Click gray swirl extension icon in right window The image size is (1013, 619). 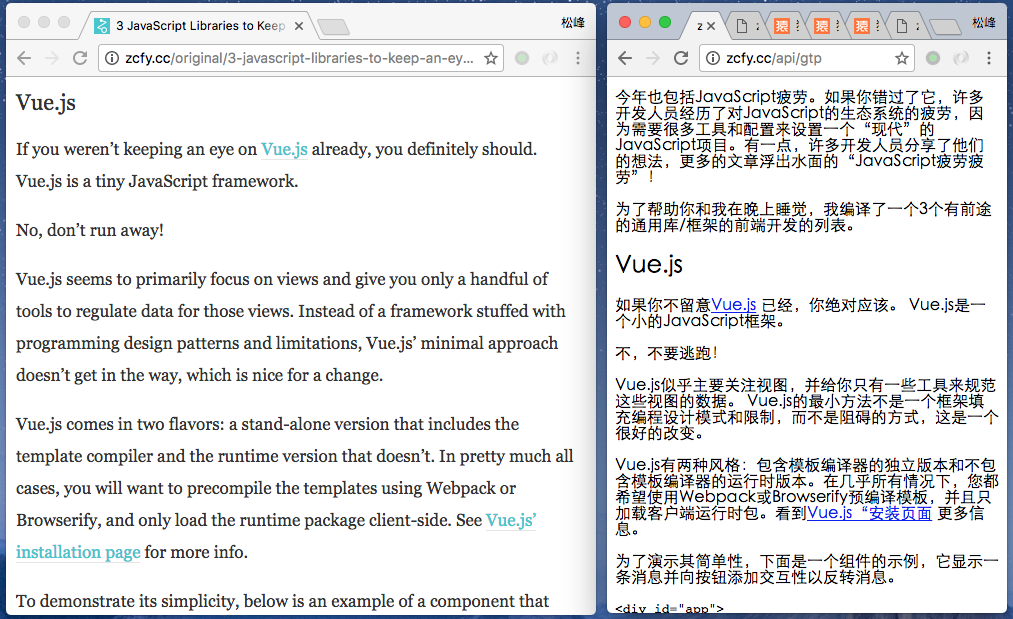961,58
